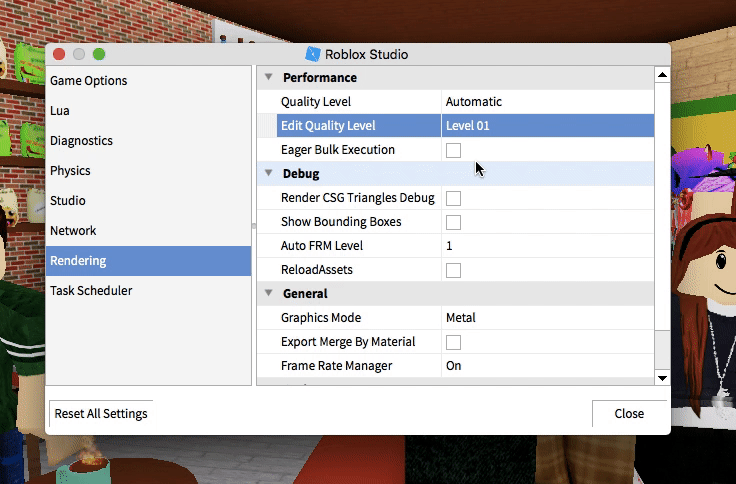Enable the Eager Bulk Execution checkbox
The image size is (736, 484).
[x=453, y=150]
